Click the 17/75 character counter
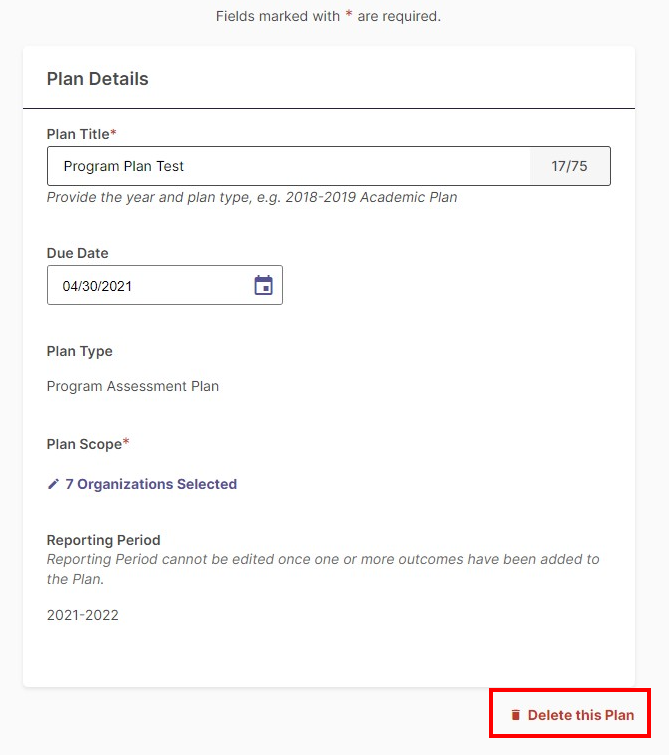Screen dimensions: 669x755 pyautogui.click(x=569, y=166)
